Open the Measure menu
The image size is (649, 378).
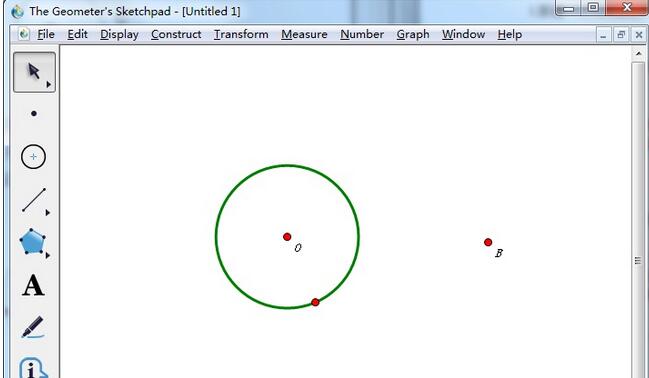[304, 34]
